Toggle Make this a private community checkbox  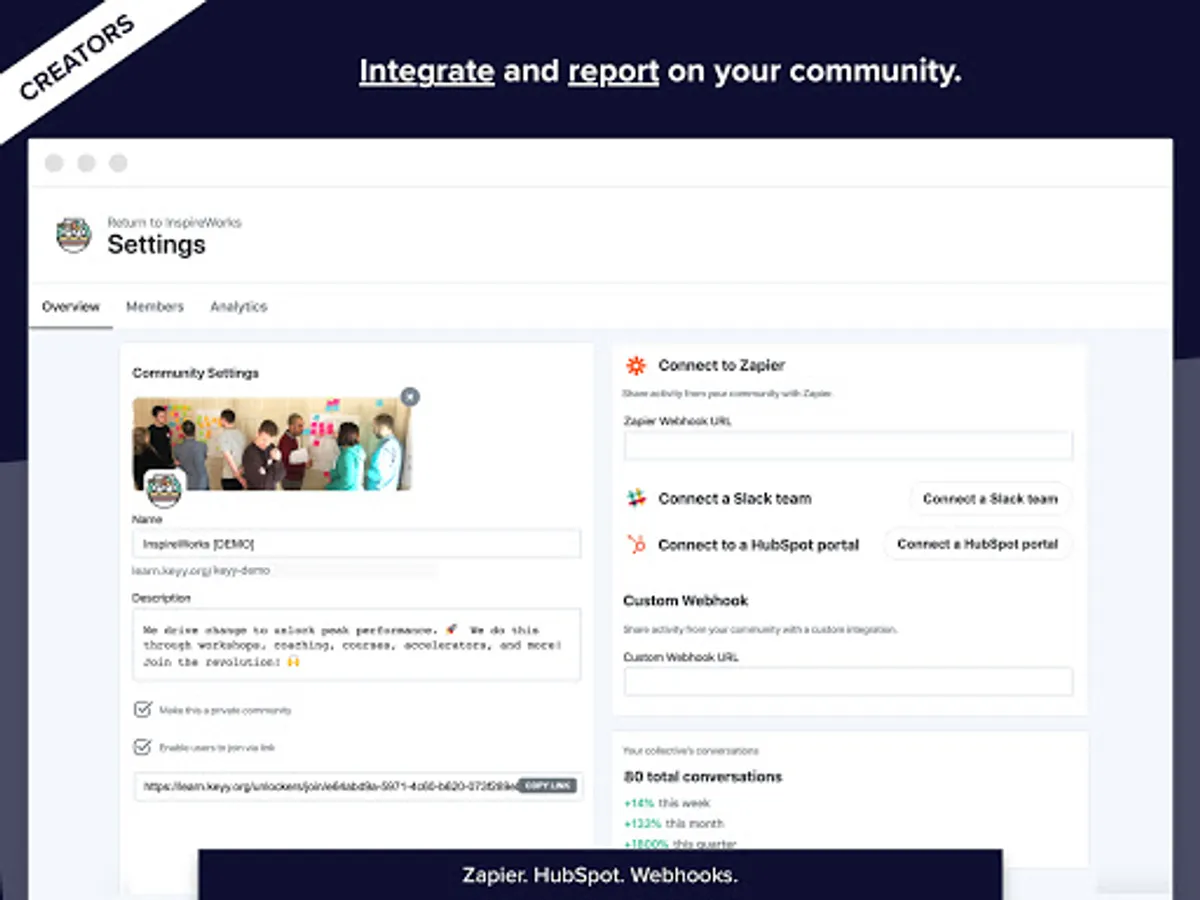tap(142, 709)
